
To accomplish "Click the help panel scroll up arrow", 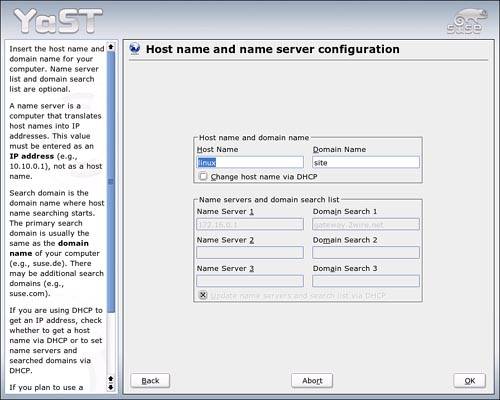I will click(x=111, y=47).
